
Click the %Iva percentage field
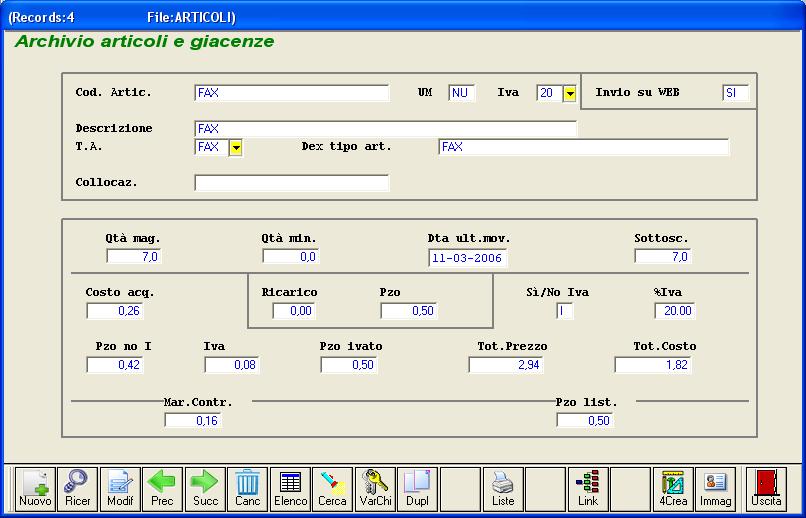[x=674, y=311]
